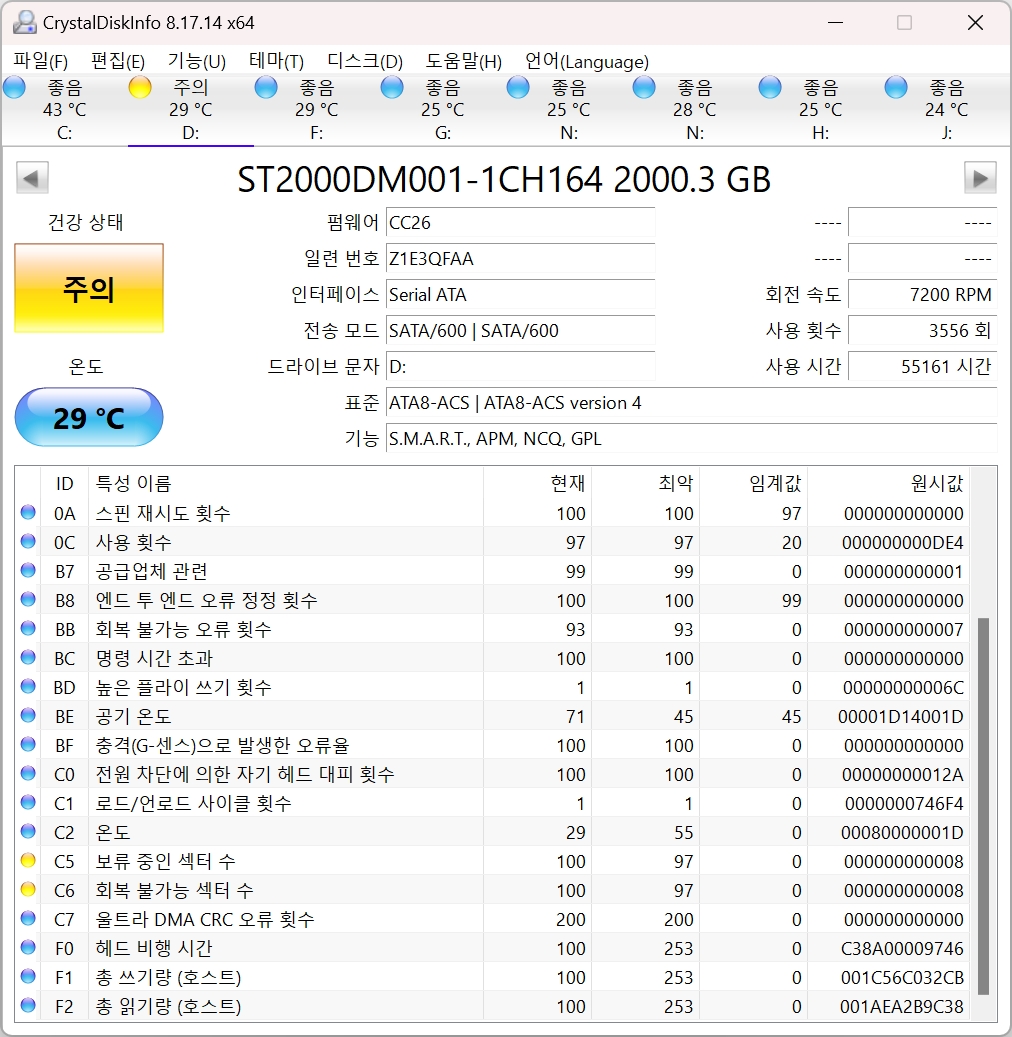Select the 엔드 투 엔드 오류 정정 횟수 row
Image resolution: width=1012 pixels, height=1037 pixels.
tap(491, 601)
